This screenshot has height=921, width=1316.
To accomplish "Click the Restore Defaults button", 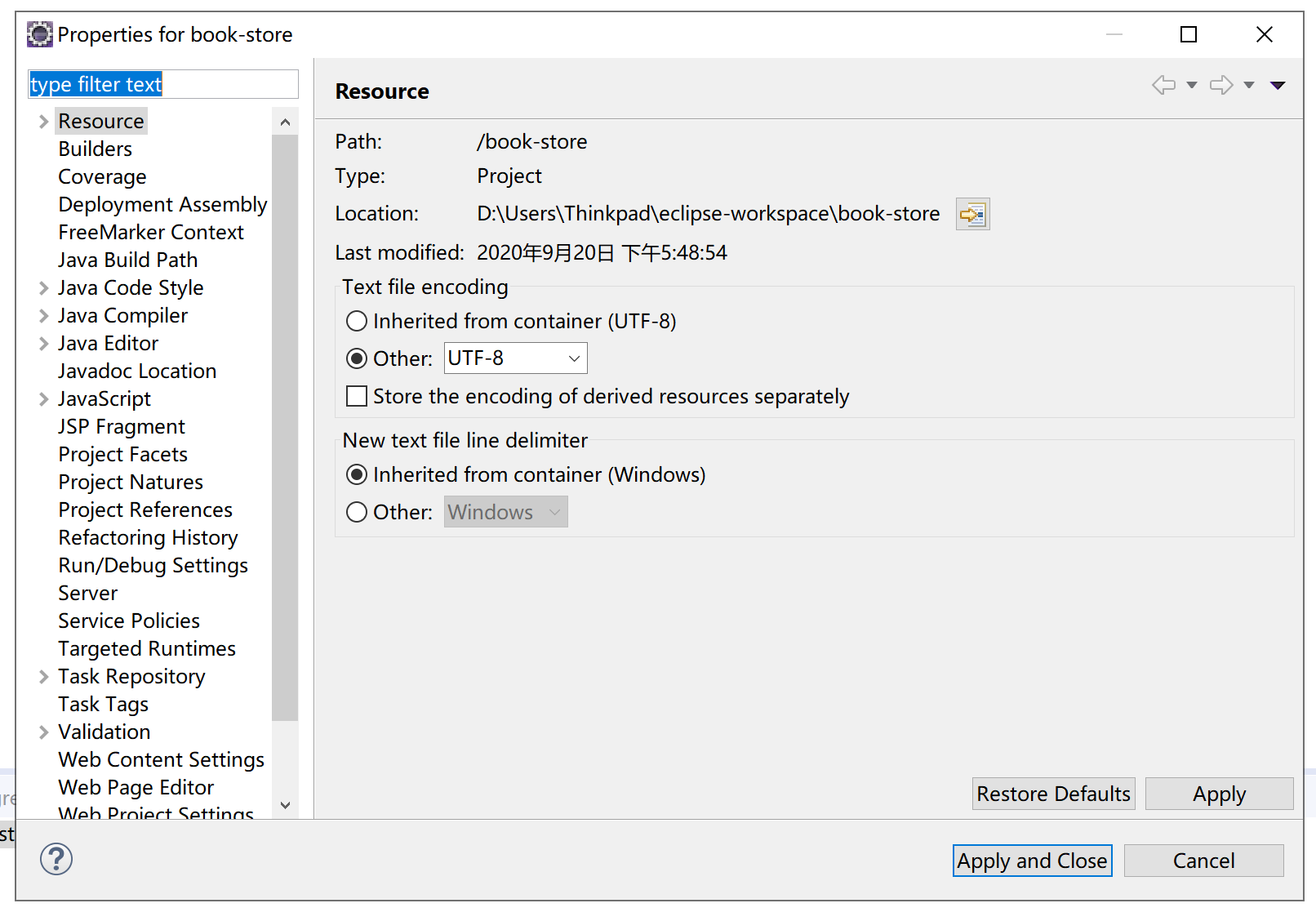I will [x=1053, y=794].
